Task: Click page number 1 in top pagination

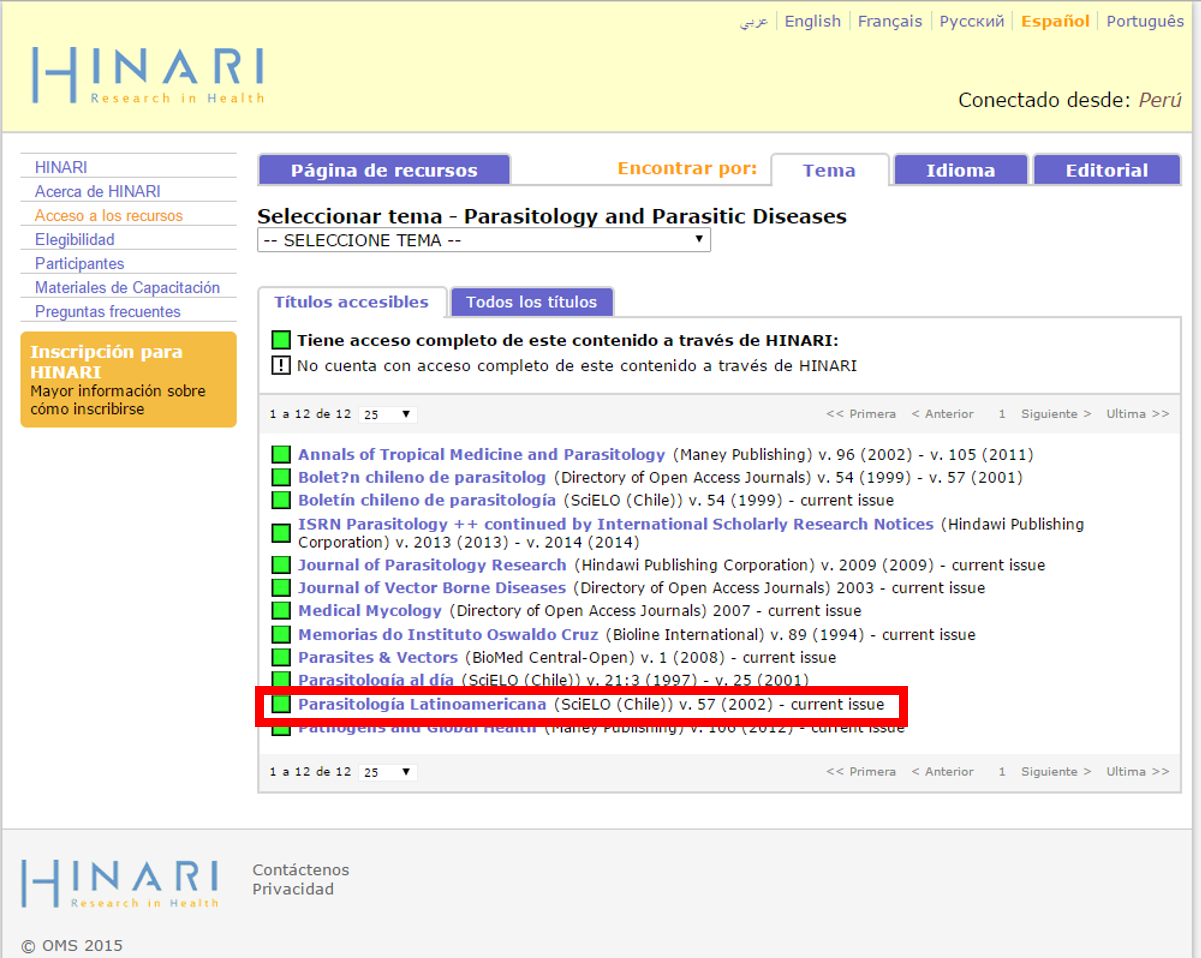Action: (x=1002, y=414)
